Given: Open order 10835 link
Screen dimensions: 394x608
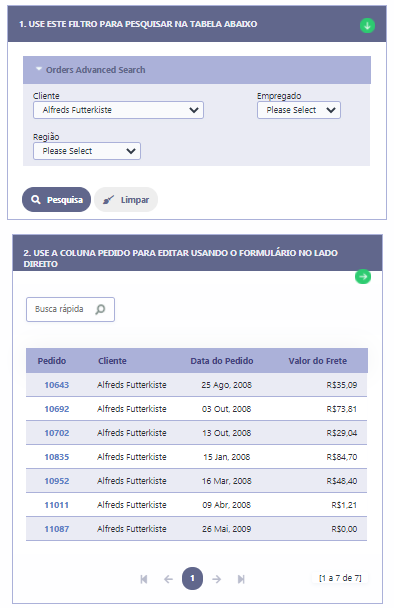Looking at the screenshot, I should click(x=57, y=457).
